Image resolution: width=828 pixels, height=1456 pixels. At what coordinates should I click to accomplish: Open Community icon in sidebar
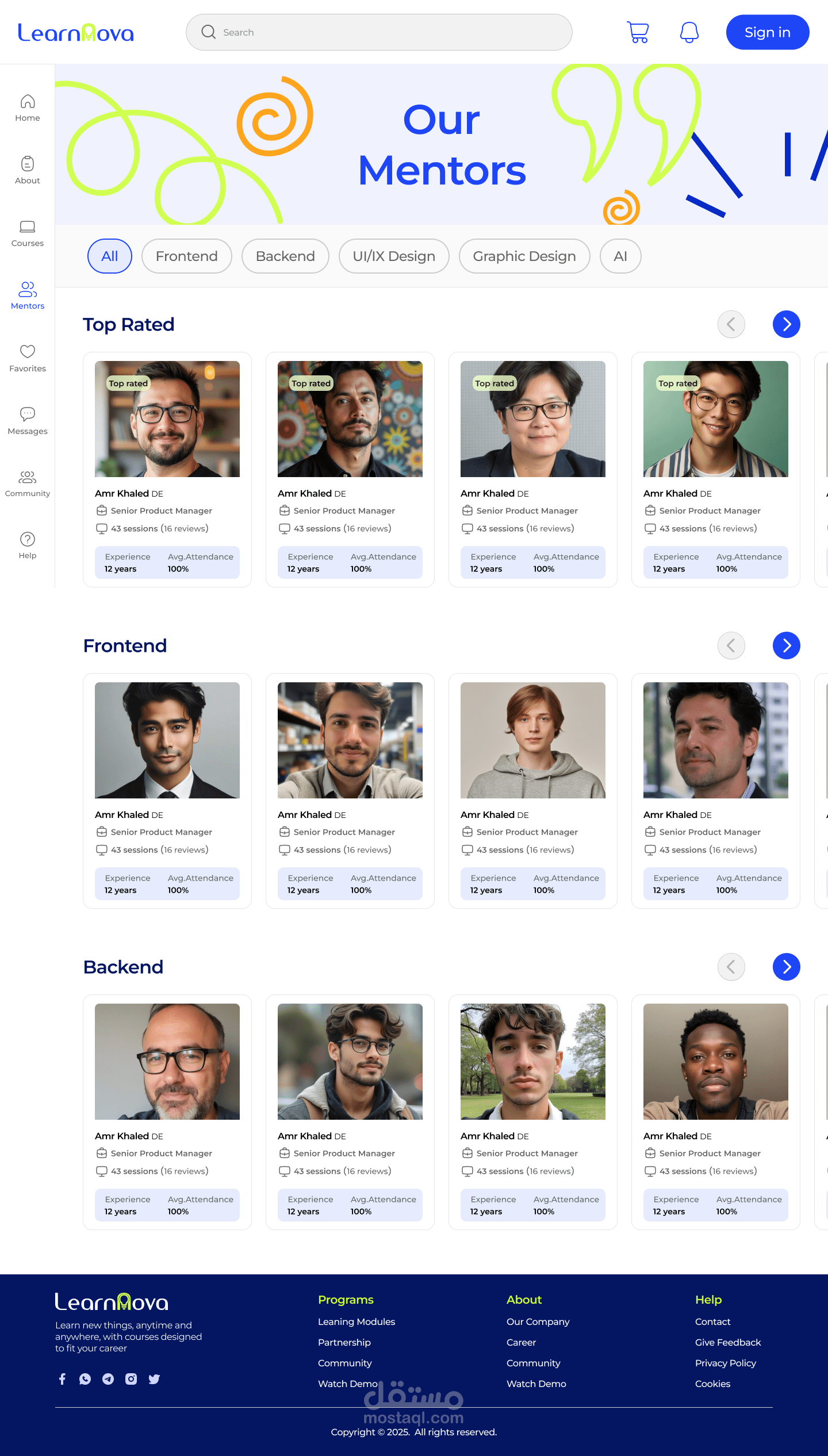[x=28, y=477]
